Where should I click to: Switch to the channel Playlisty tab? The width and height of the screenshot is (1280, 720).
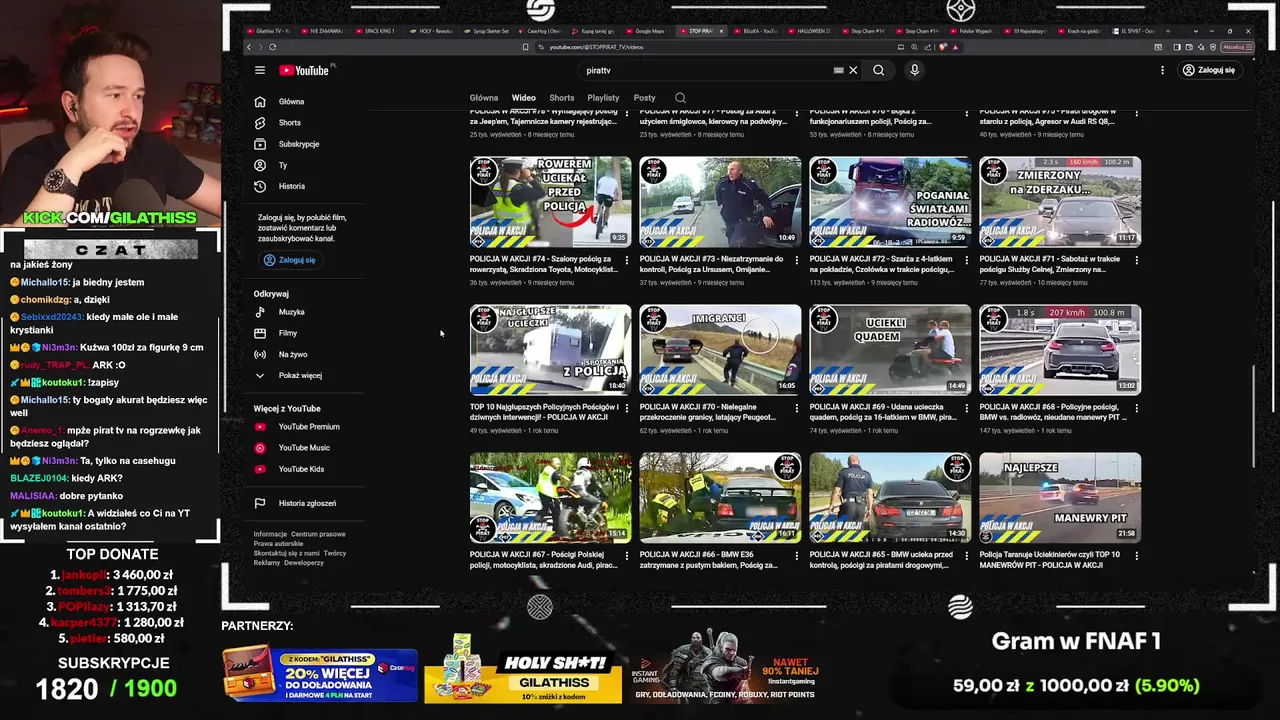coord(603,98)
